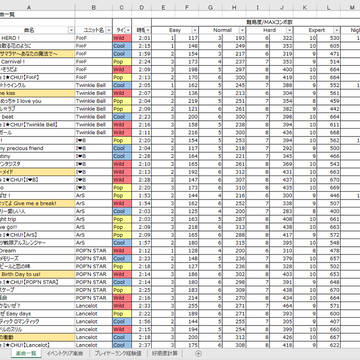This screenshot has width=360, height=360.
Task: Click the POP'N STAR unit cell in Dream row
Action: [94, 250]
